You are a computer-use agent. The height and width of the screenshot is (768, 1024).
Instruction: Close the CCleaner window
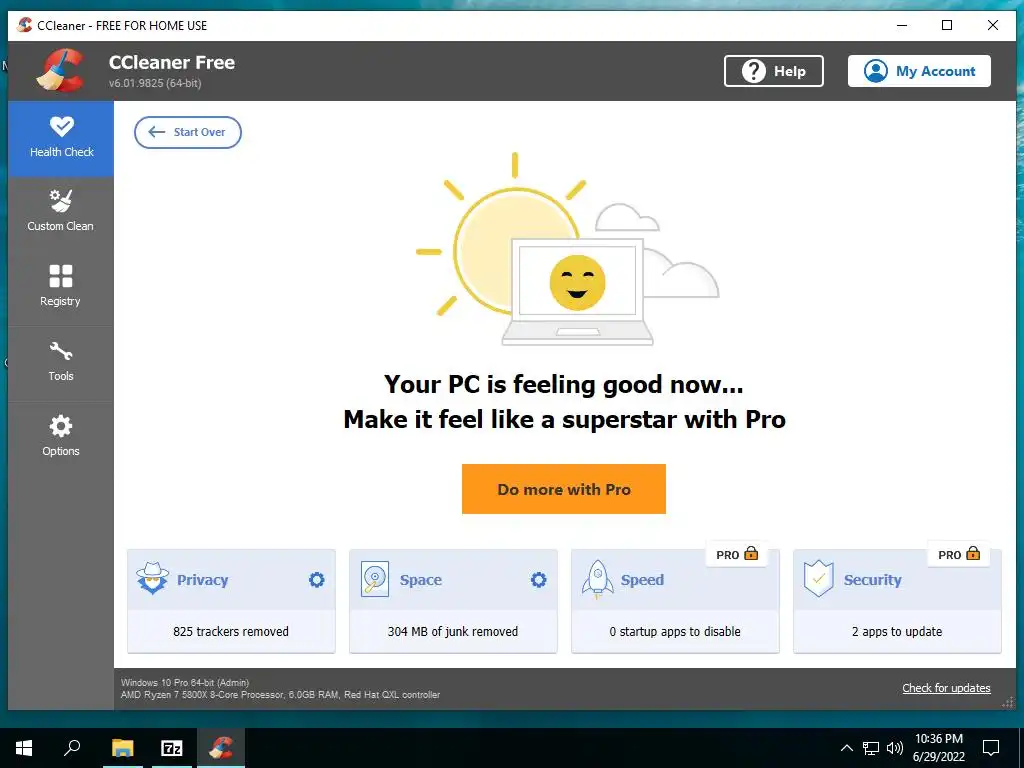[x=993, y=25]
